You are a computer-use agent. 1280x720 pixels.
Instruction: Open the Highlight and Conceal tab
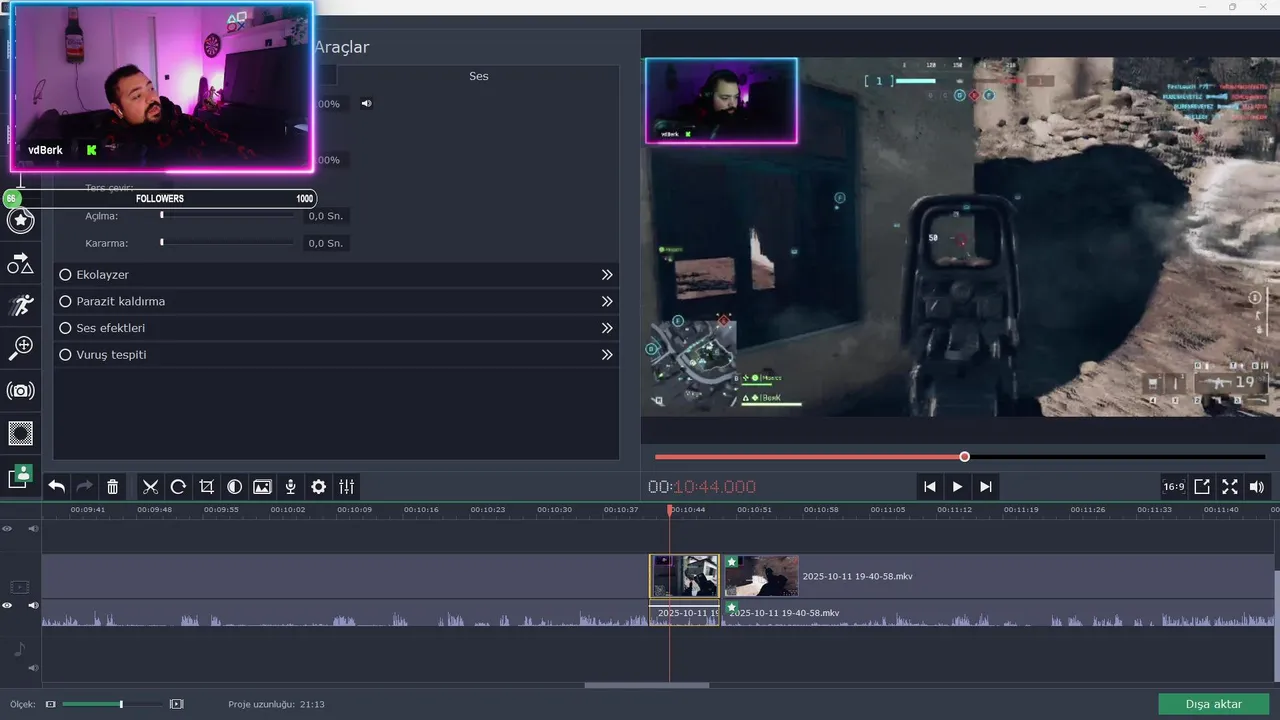click(x=20, y=433)
